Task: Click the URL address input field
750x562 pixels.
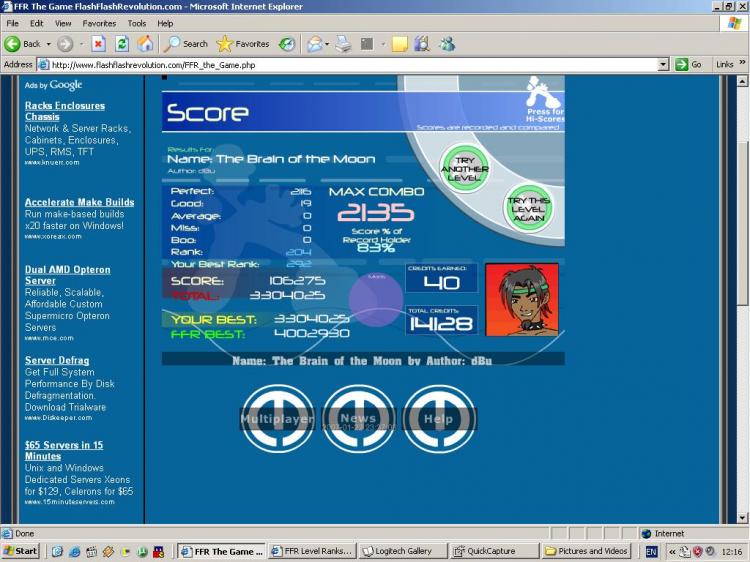Action: pyautogui.click(x=350, y=64)
